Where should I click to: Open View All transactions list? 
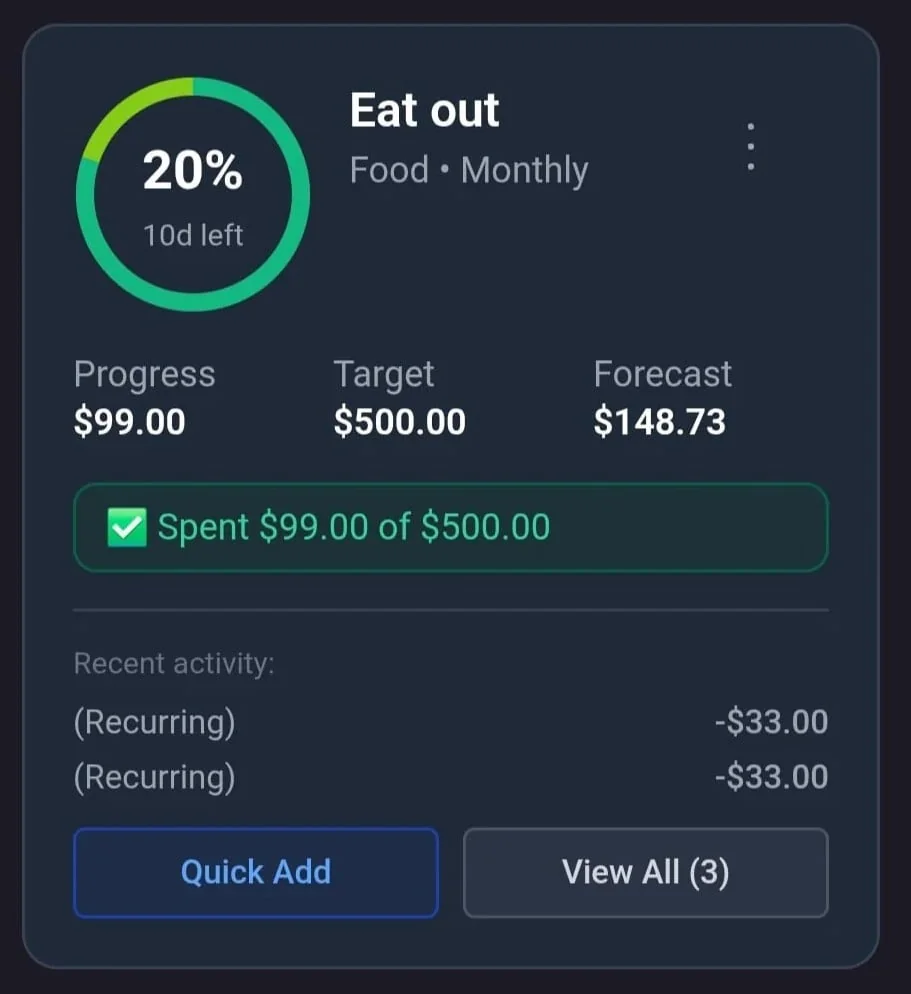tap(645, 872)
